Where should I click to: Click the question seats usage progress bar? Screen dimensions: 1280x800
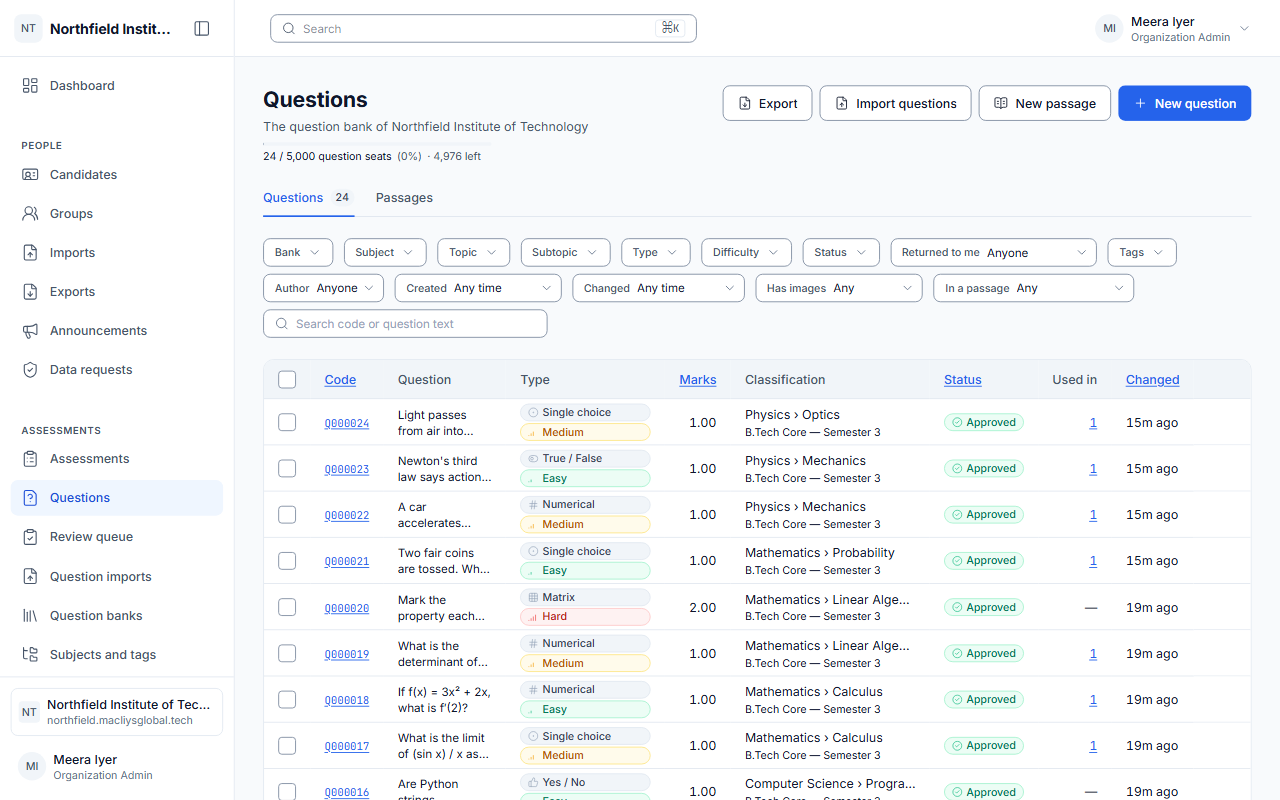click(378, 144)
